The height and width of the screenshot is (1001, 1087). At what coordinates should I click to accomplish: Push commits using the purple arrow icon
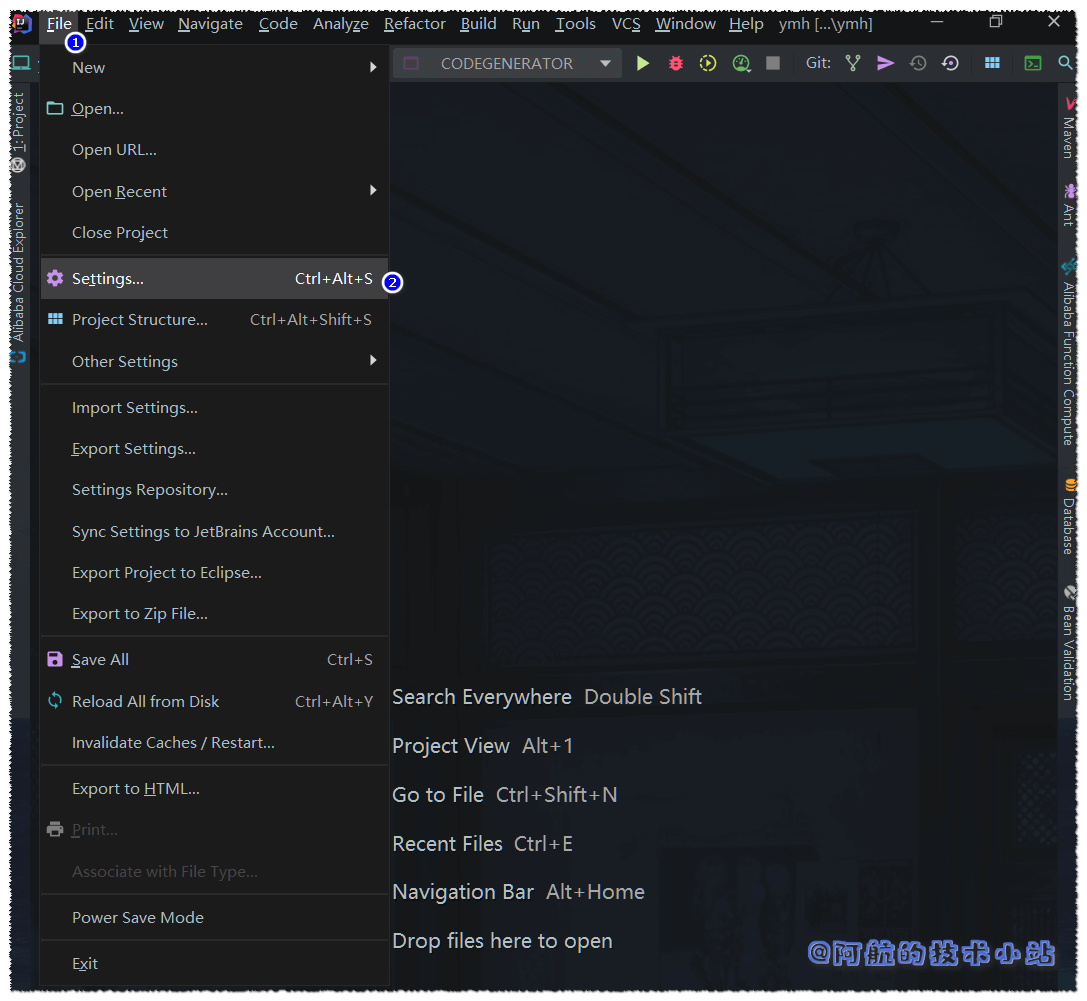pyautogui.click(x=884, y=62)
